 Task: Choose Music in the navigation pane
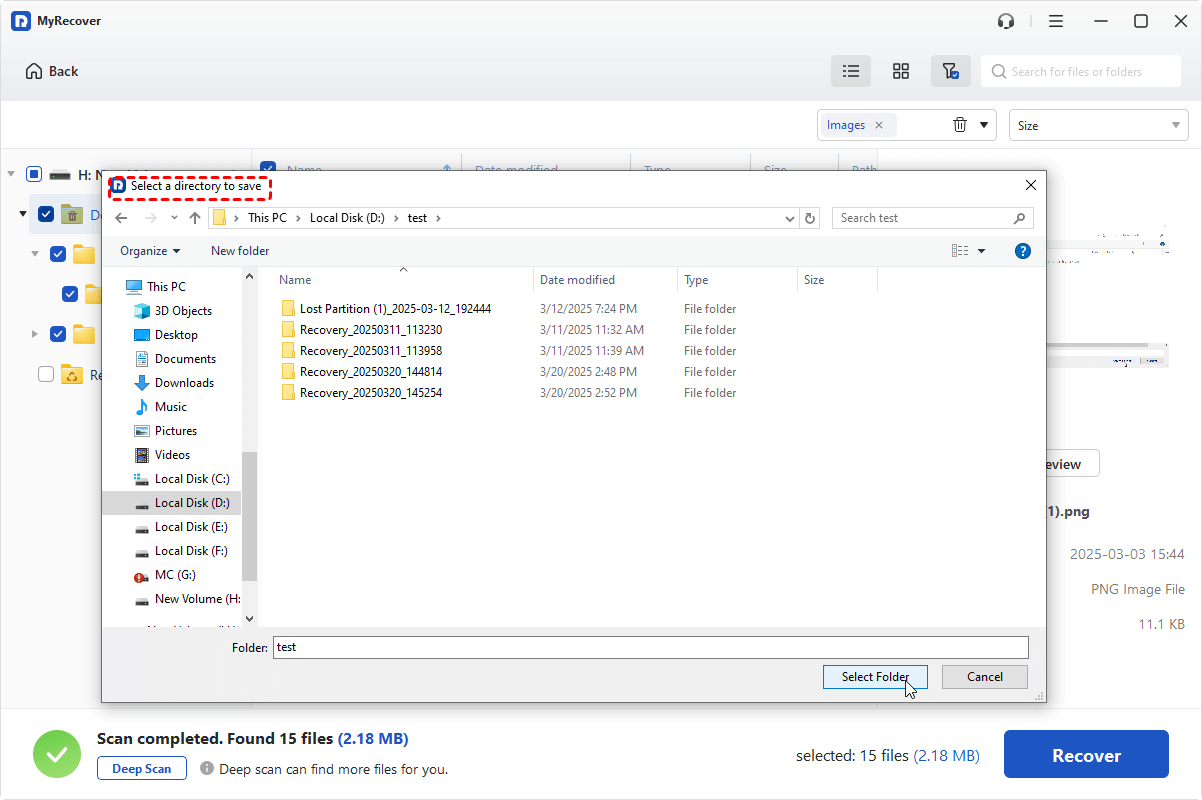pos(172,407)
